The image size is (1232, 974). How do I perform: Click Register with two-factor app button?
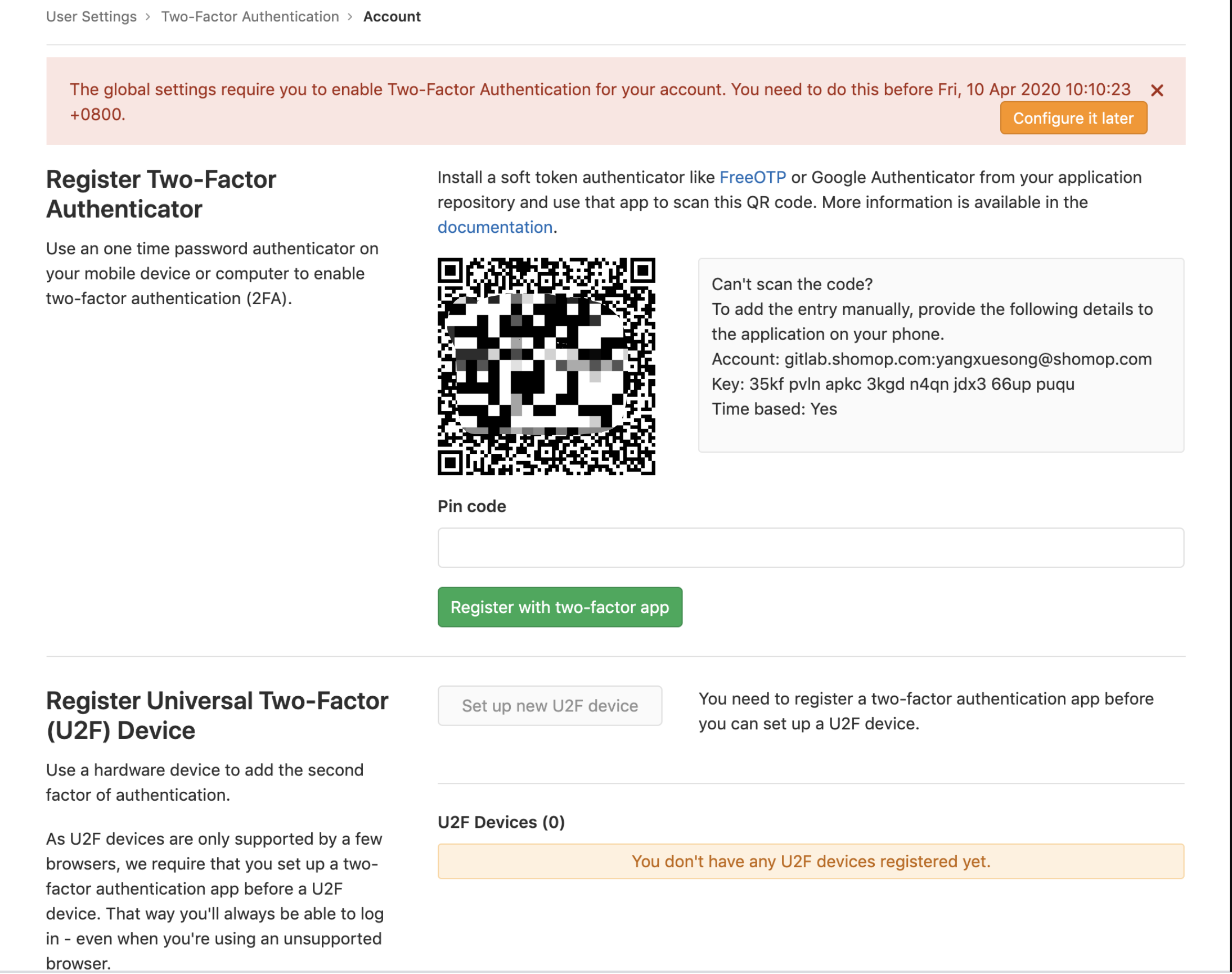pos(560,607)
